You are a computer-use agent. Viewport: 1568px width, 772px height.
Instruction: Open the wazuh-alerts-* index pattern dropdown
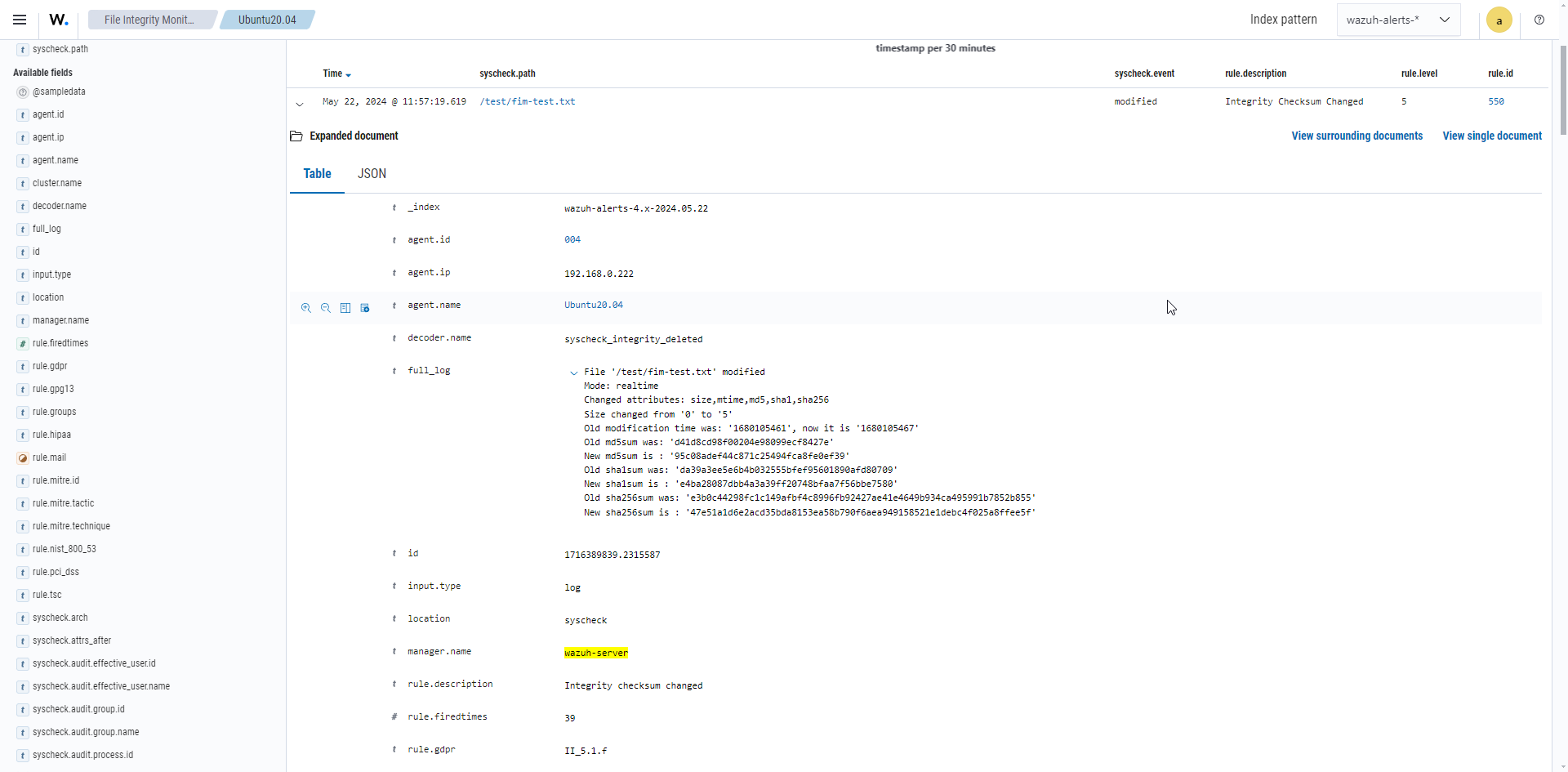pos(1397,20)
